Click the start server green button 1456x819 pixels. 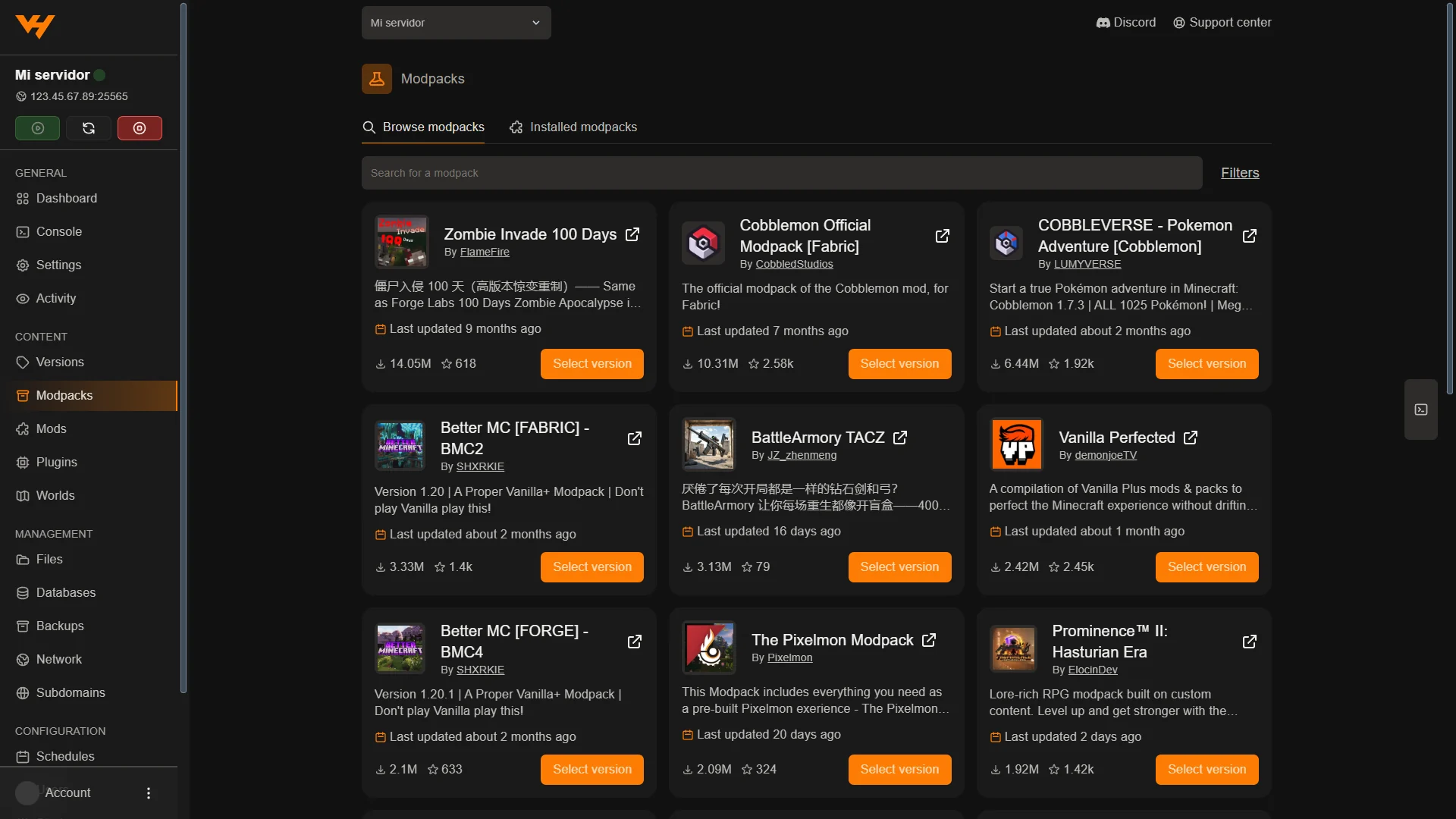(37, 128)
